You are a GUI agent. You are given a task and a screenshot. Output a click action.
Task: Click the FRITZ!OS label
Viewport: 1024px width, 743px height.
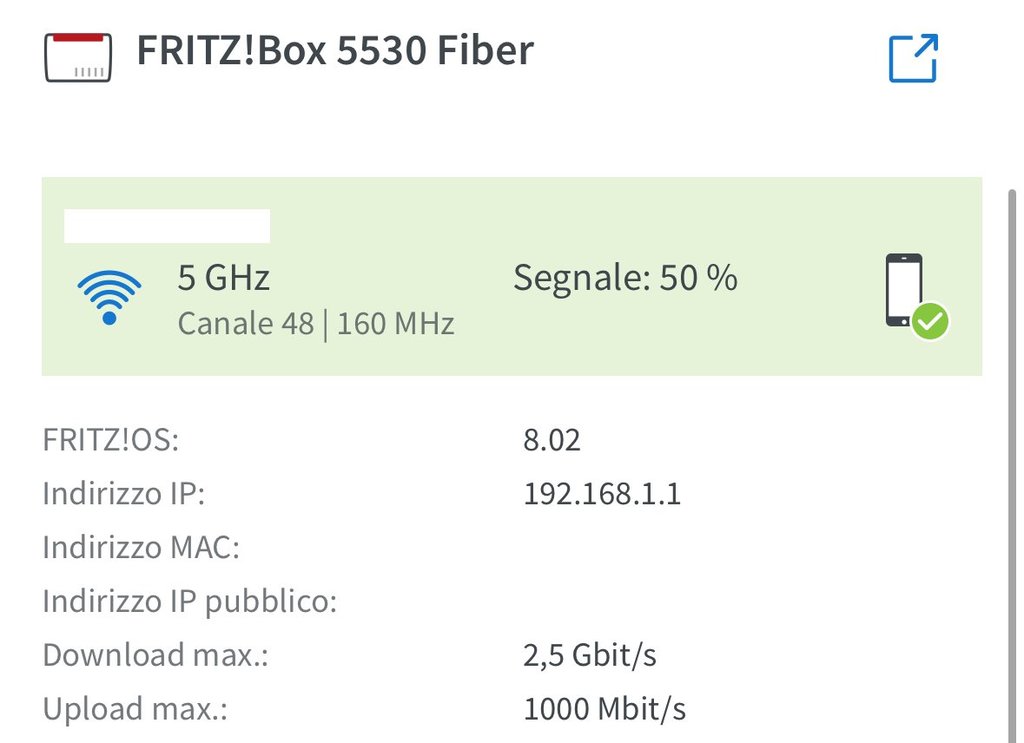[x=111, y=440]
